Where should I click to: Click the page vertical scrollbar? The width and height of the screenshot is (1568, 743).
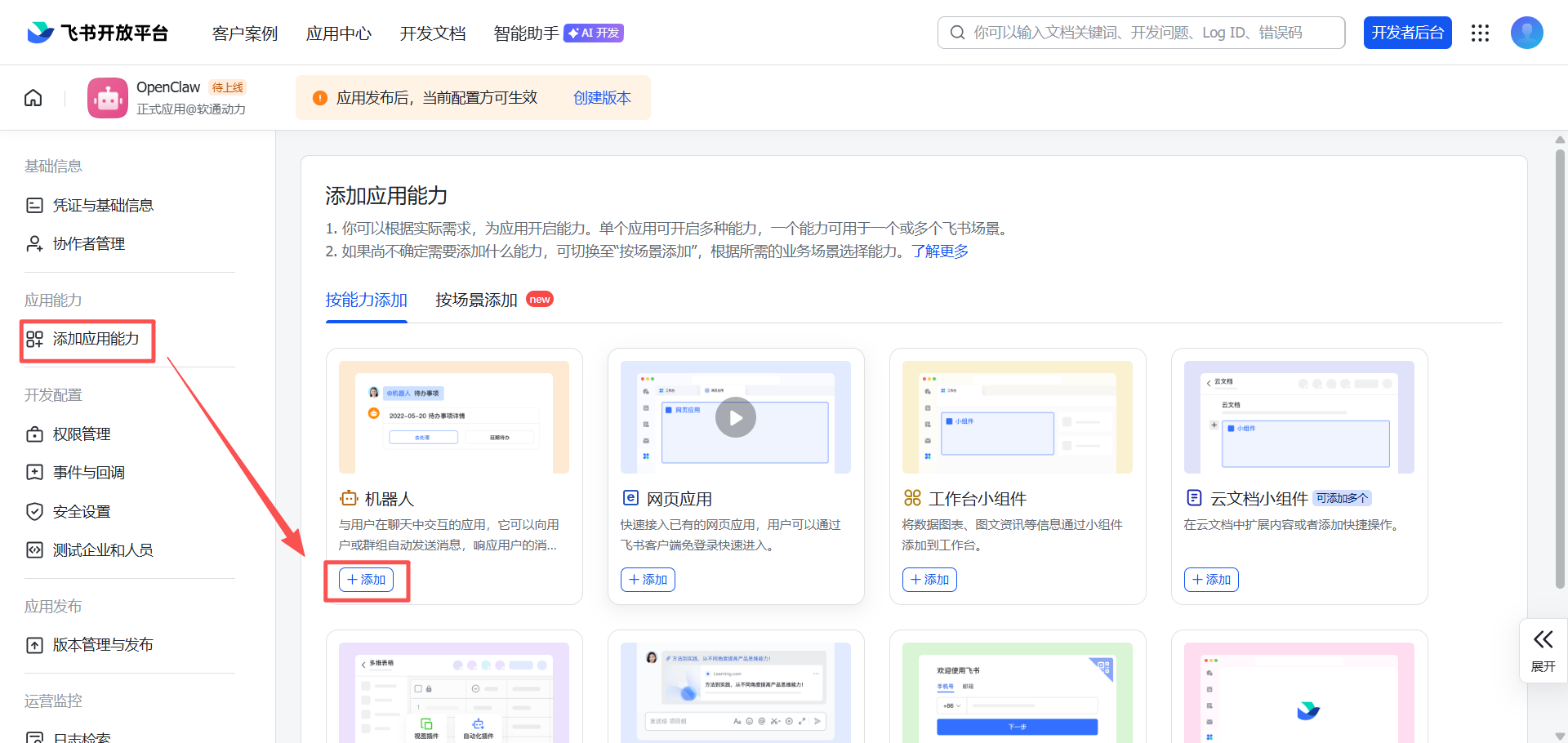[1560, 367]
